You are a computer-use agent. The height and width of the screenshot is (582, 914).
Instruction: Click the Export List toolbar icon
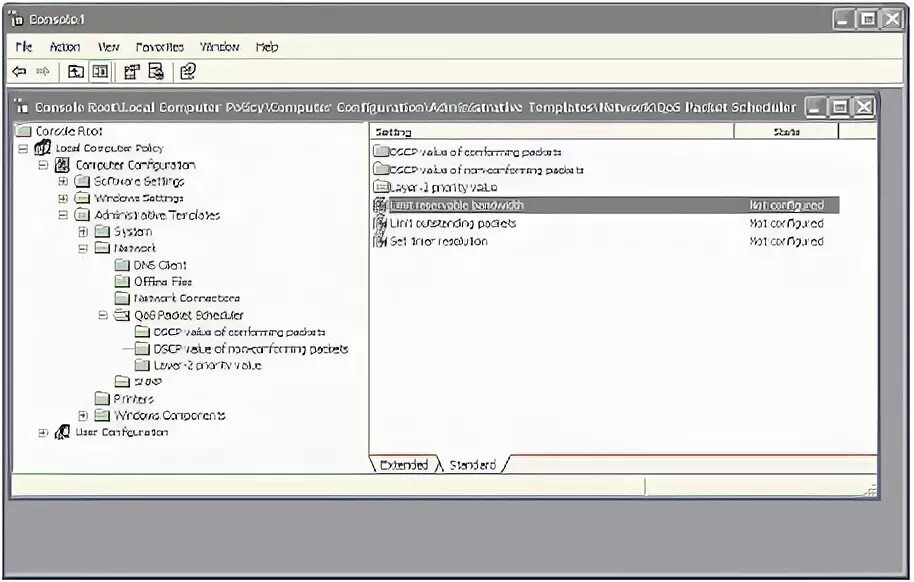click(156, 71)
